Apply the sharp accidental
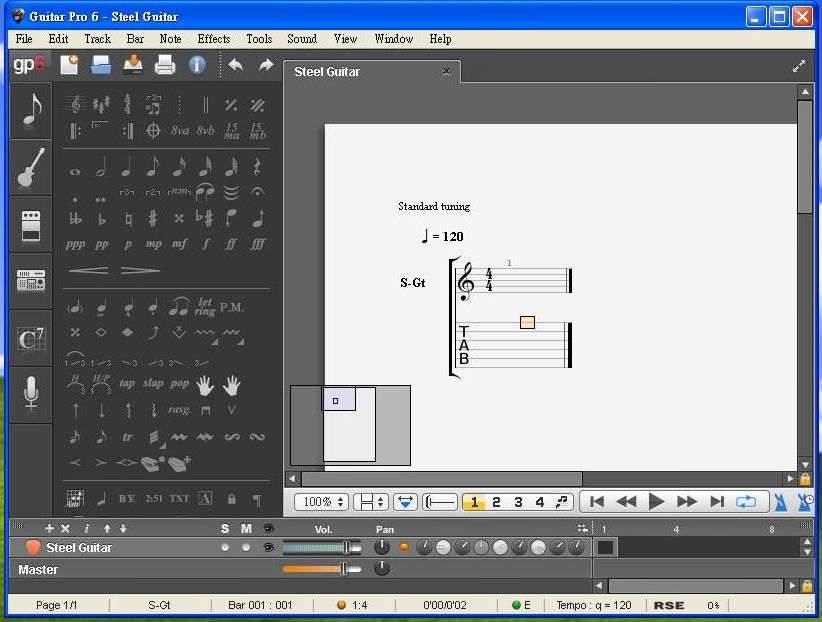The width and height of the screenshot is (822, 622). click(153, 218)
